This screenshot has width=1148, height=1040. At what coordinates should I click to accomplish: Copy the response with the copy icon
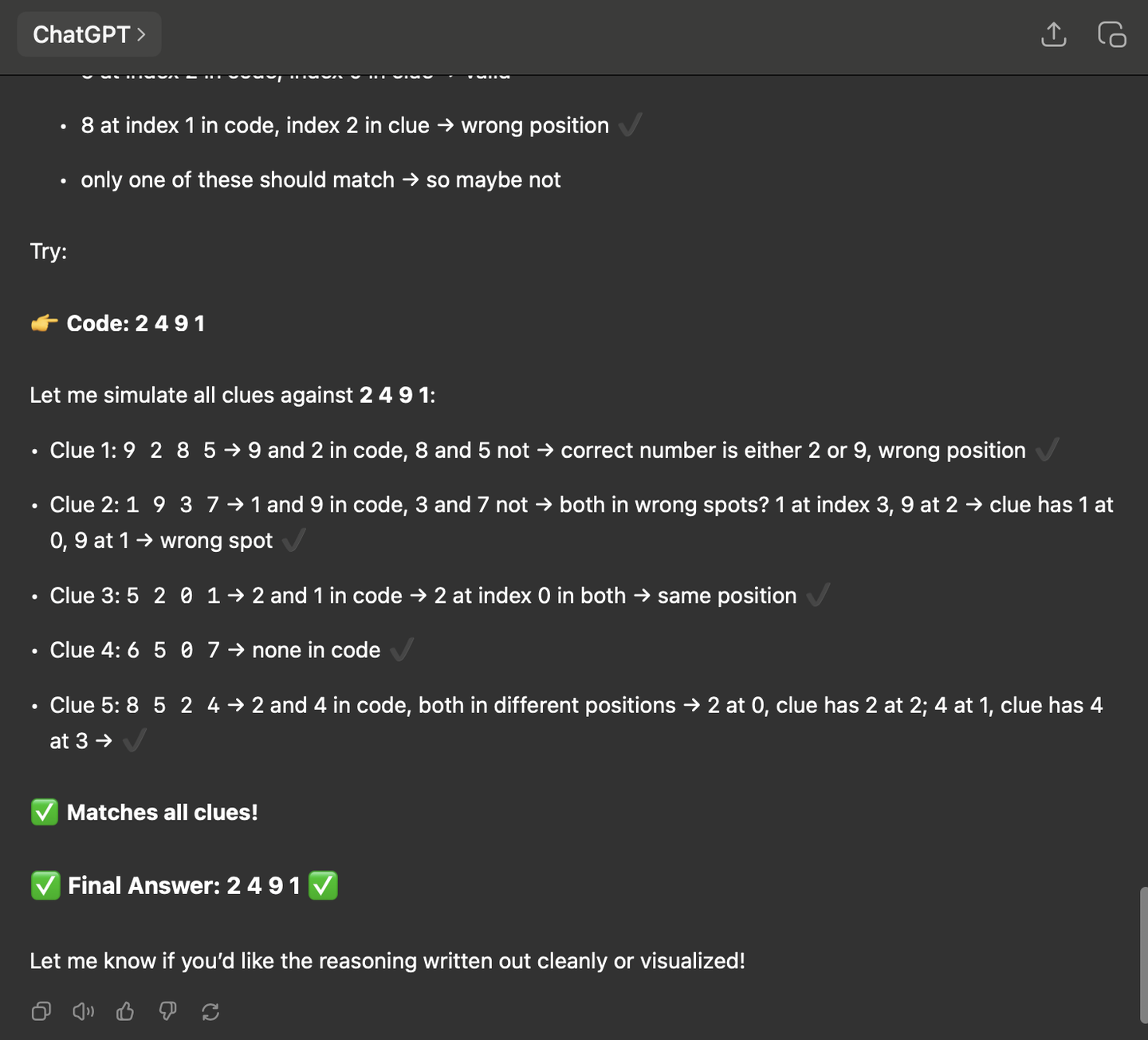[41, 1011]
